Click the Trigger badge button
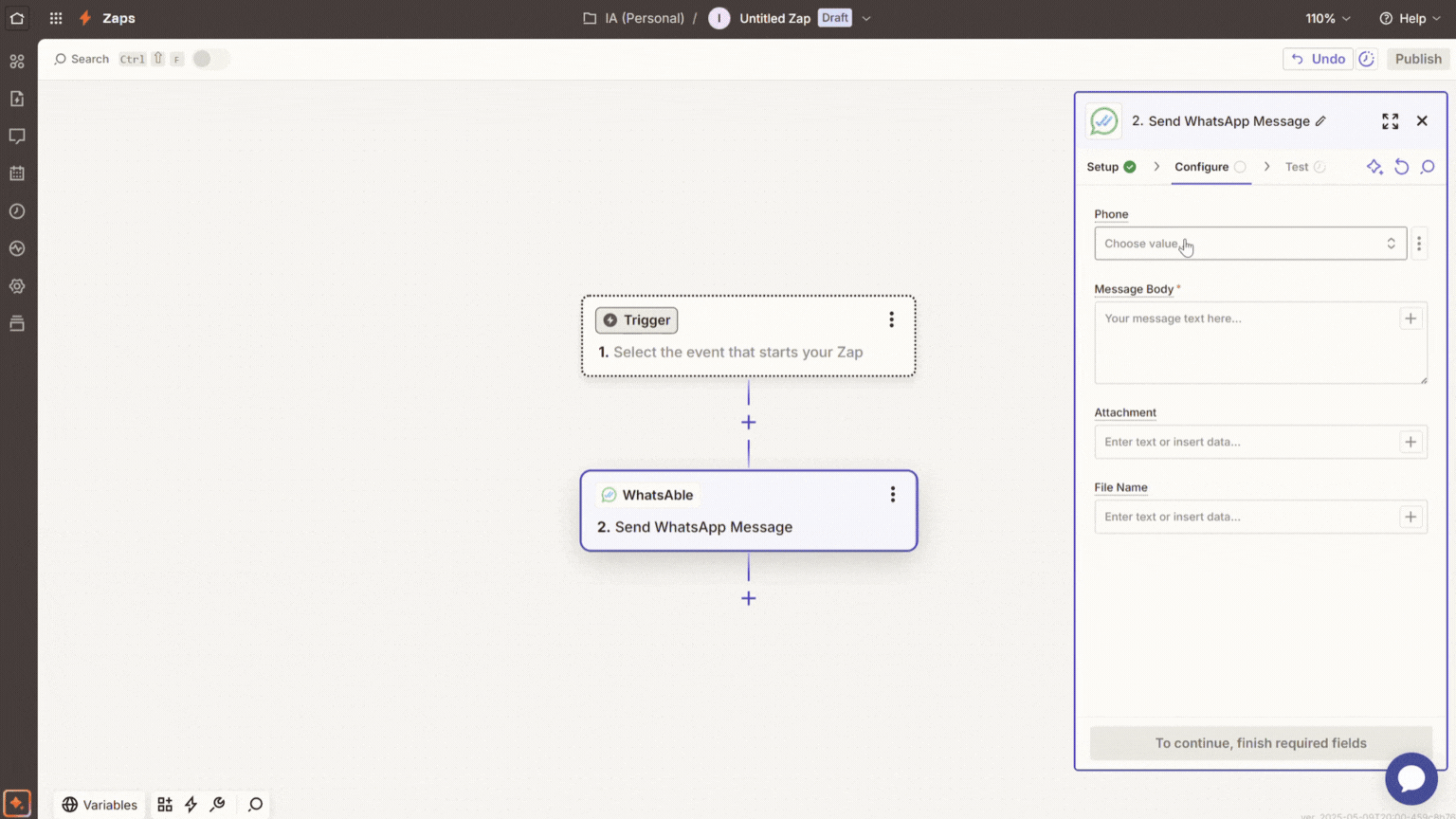This screenshot has width=1456, height=819. click(x=636, y=320)
